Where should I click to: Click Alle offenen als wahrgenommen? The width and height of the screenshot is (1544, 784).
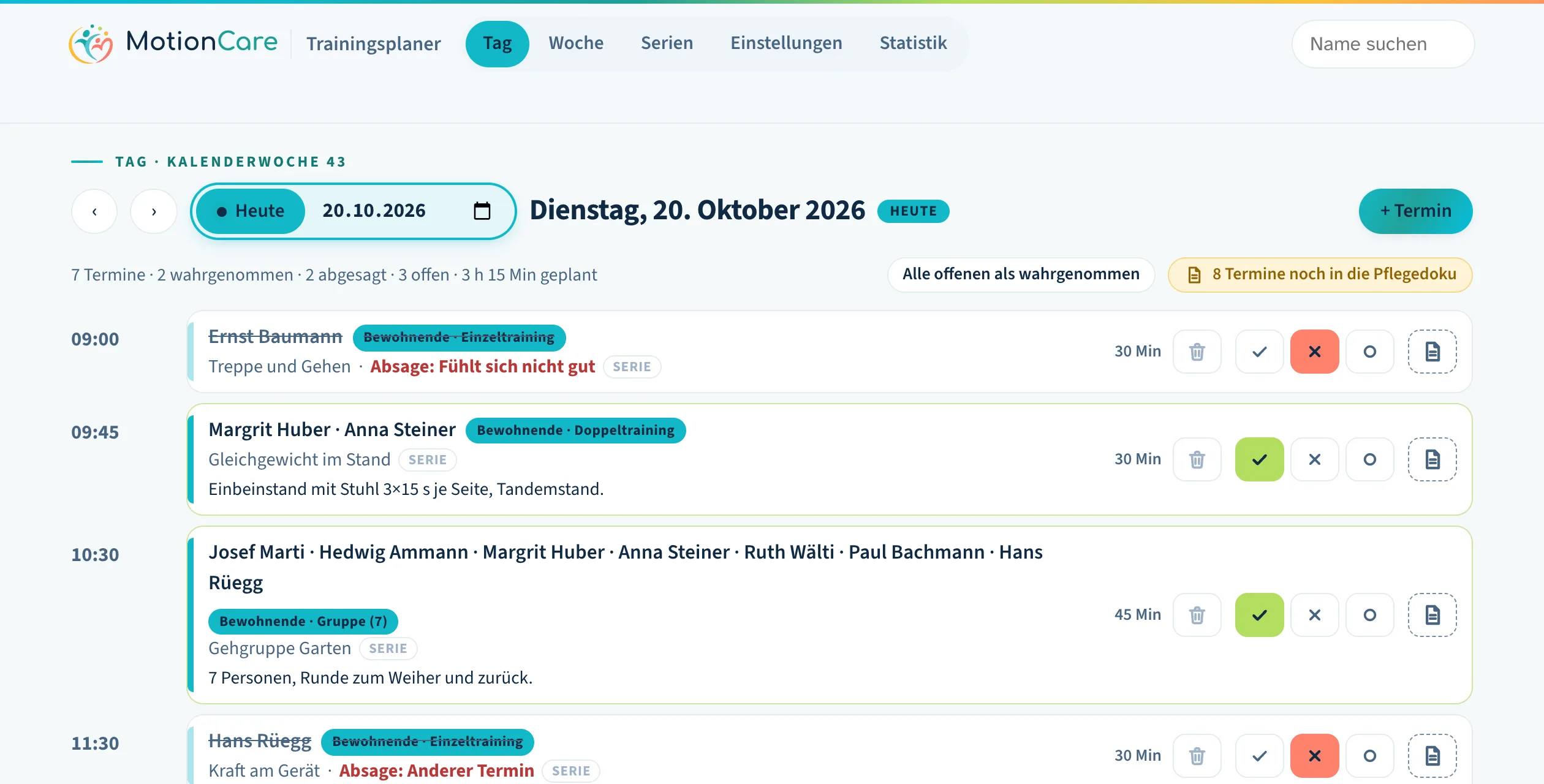pos(1021,274)
